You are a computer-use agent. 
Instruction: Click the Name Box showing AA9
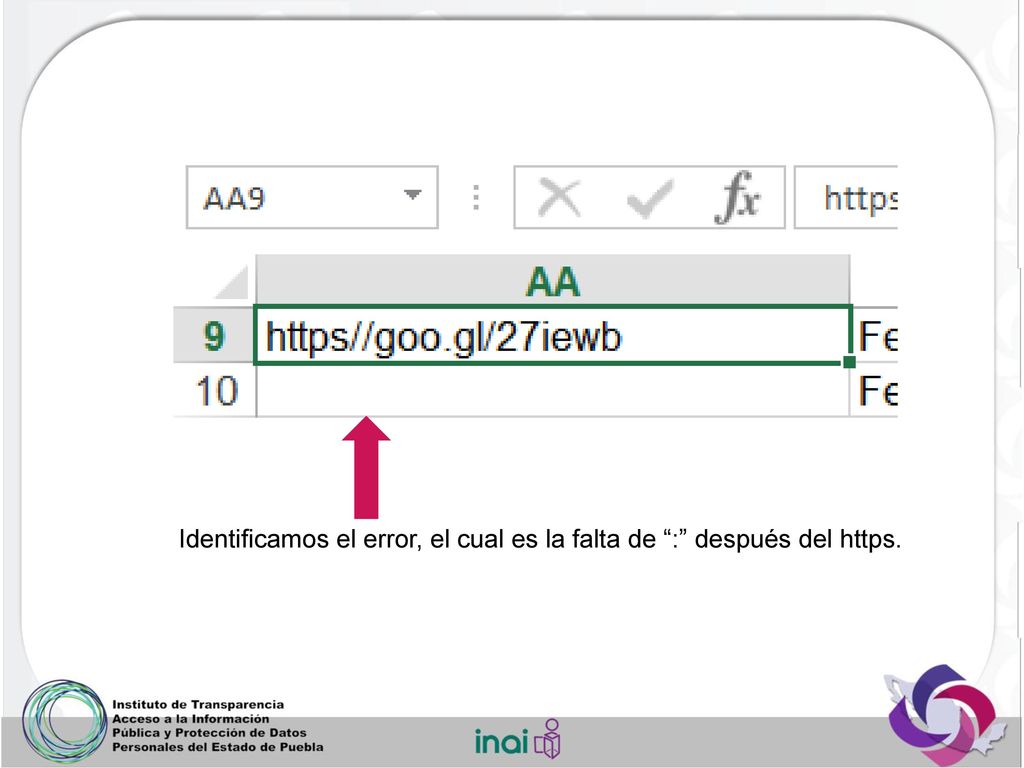pos(312,197)
